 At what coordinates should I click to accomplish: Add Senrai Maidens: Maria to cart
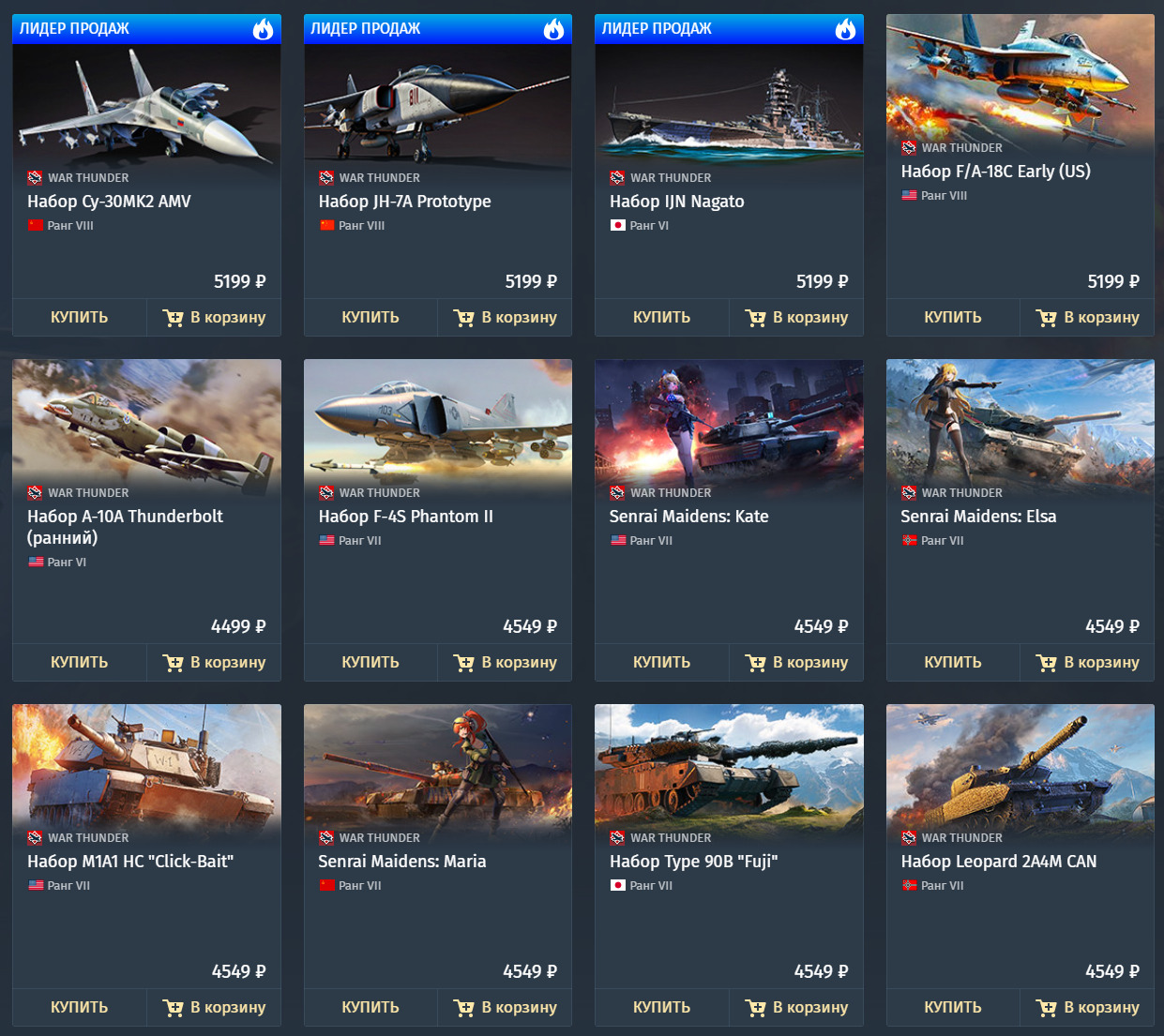click(x=505, y=1007)
